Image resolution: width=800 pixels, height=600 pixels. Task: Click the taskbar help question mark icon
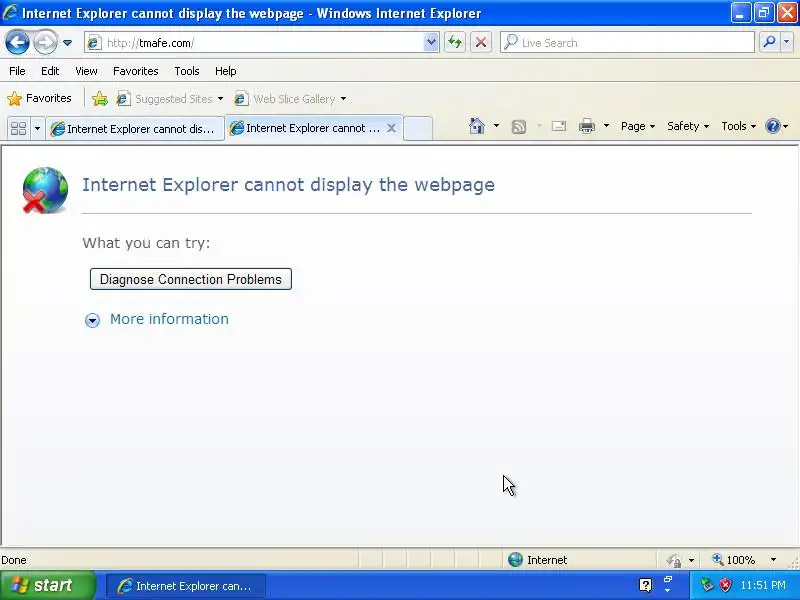[x=645, y=585]
